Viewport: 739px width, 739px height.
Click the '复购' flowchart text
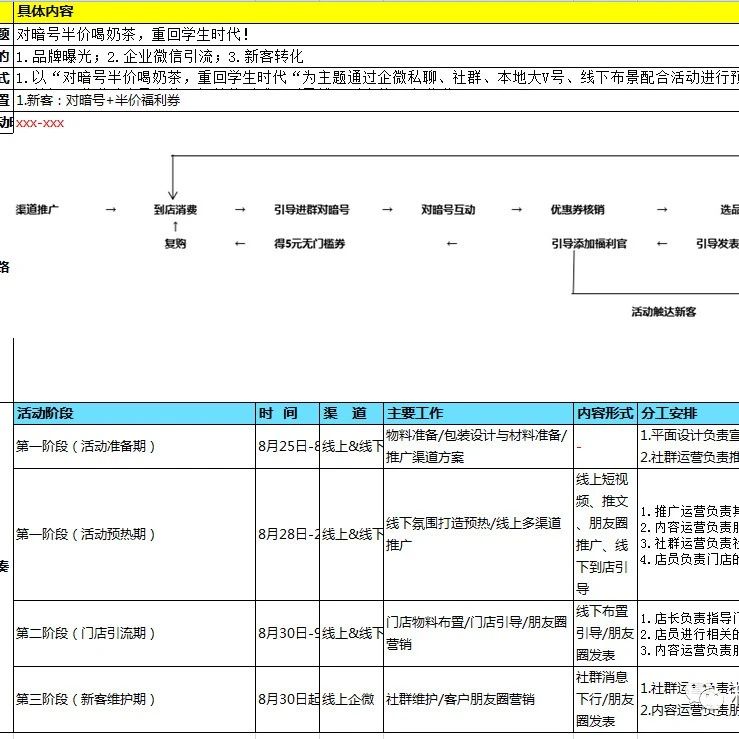(x=175, y=244)
